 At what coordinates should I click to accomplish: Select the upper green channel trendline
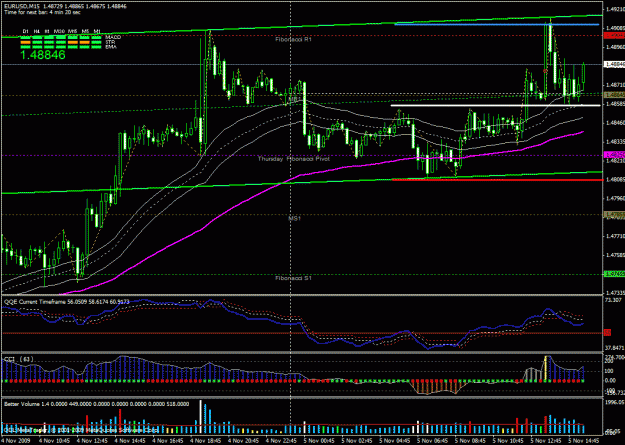pyautogui.click(x=301, y=27)
